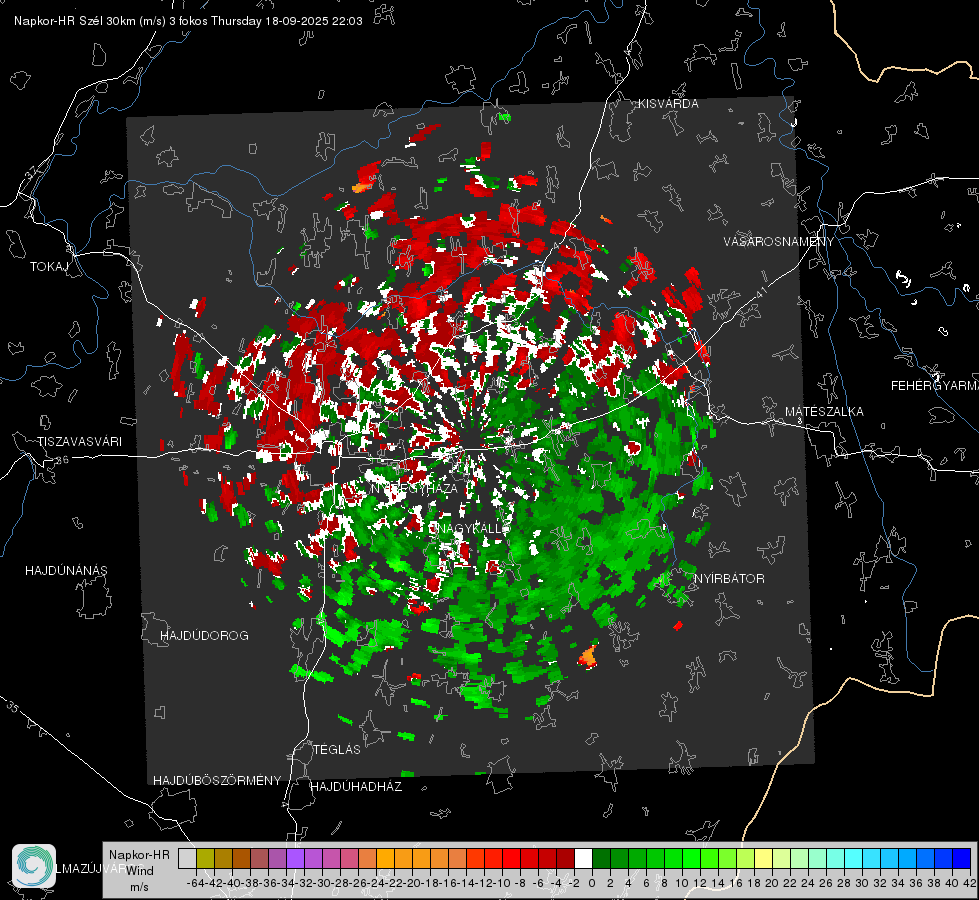The image size is (979, 900).
Task: Select the VÁSÁROSNAMÉNY label on map
Action: click(x=779, y=242)
